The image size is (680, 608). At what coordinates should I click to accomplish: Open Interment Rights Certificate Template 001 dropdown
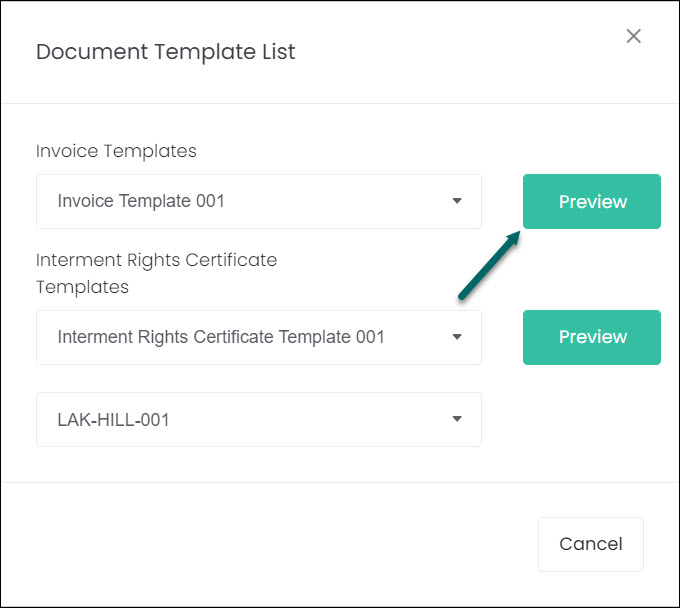click(259, 337)
